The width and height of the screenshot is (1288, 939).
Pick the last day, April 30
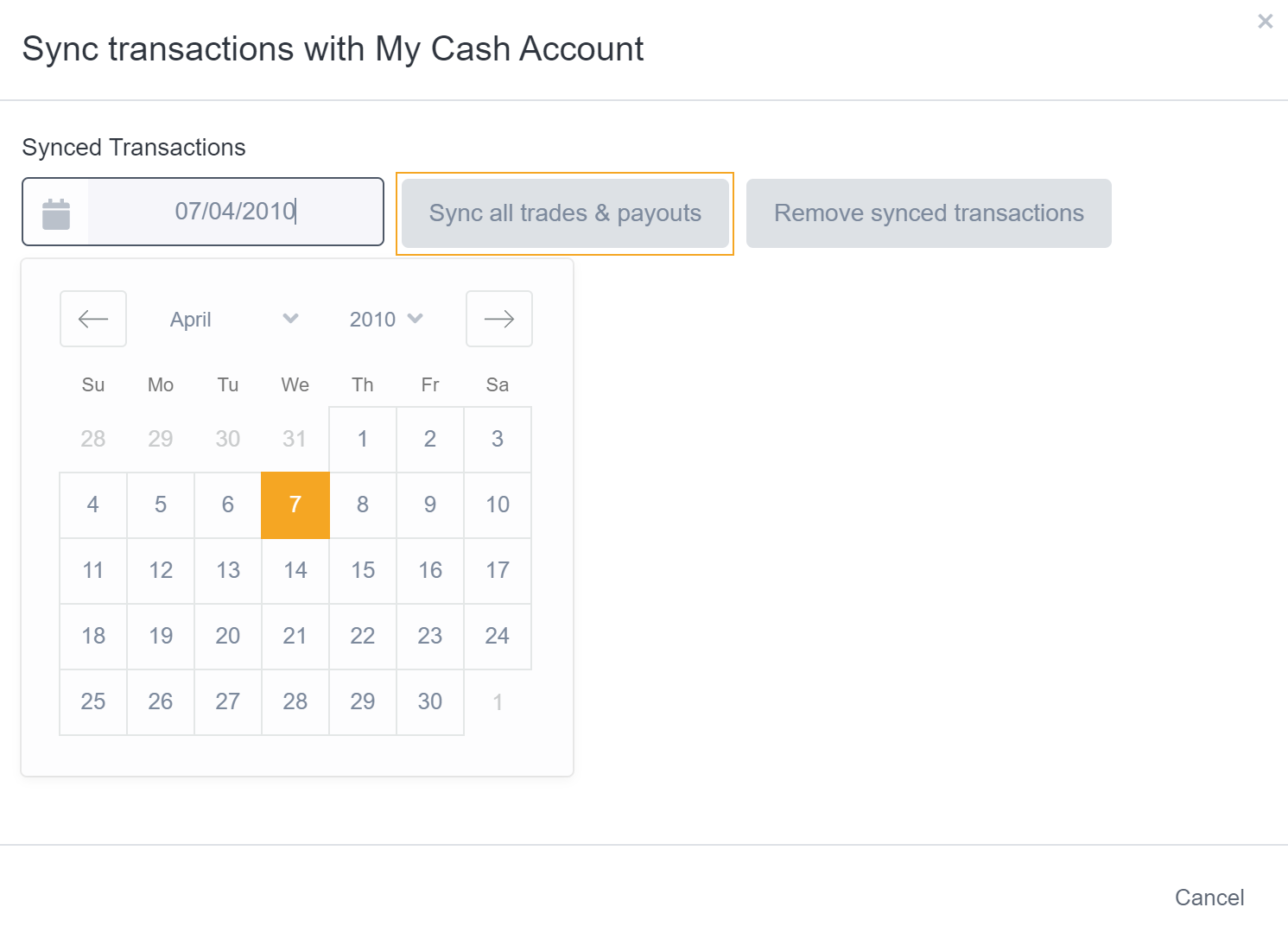[429, 701]
